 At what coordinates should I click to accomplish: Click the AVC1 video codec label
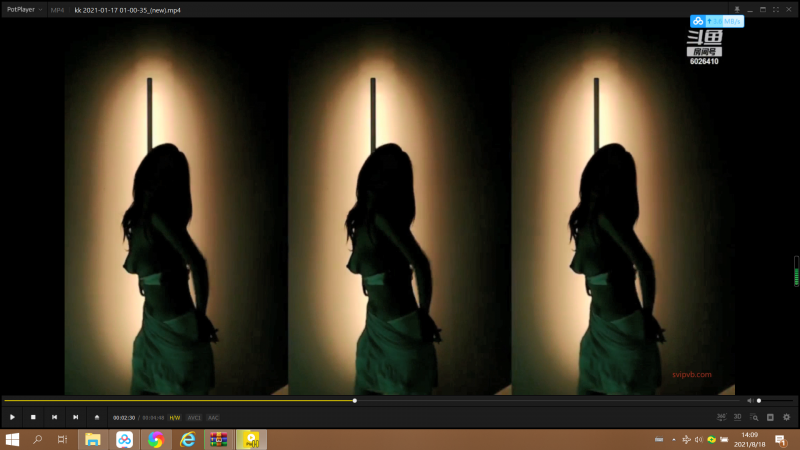coord(194,417)
